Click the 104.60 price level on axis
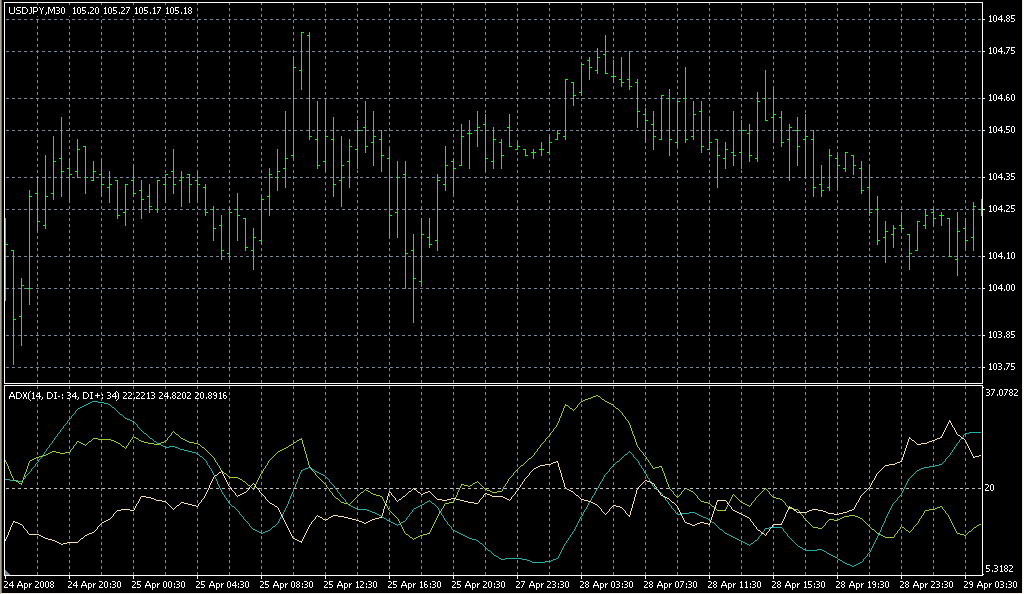 pyautogui.click(x=1001, y=98)
